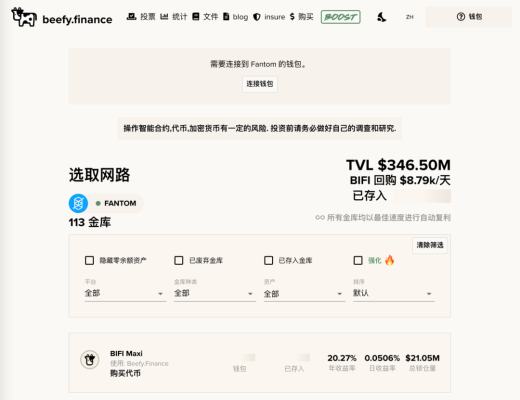Click the BIFI 回购 $8.79k/天 text
520x400 pixels.
click(x=400, y=180)
